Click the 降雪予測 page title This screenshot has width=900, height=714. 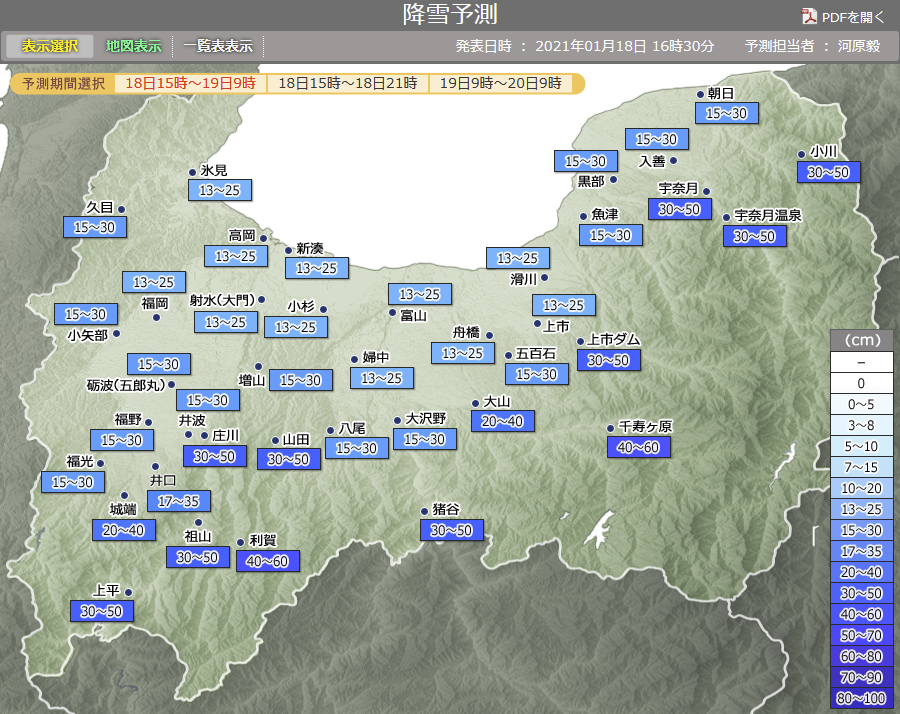[449, 14]
